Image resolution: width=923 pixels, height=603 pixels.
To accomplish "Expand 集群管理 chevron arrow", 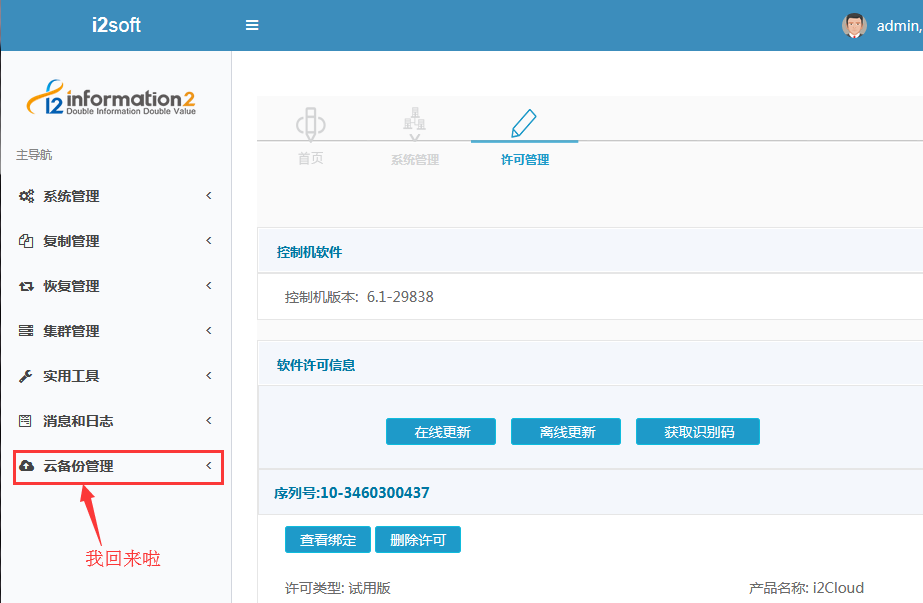I will pos(208,331).
